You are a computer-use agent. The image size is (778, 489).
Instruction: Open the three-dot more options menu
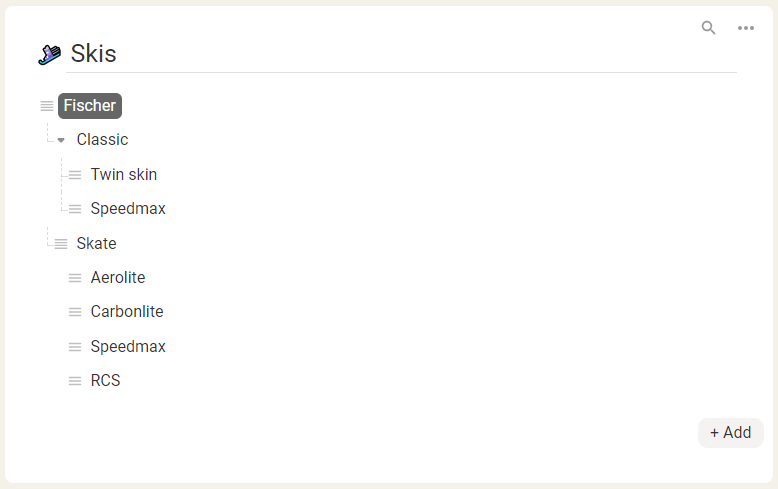tap(745, 28)
